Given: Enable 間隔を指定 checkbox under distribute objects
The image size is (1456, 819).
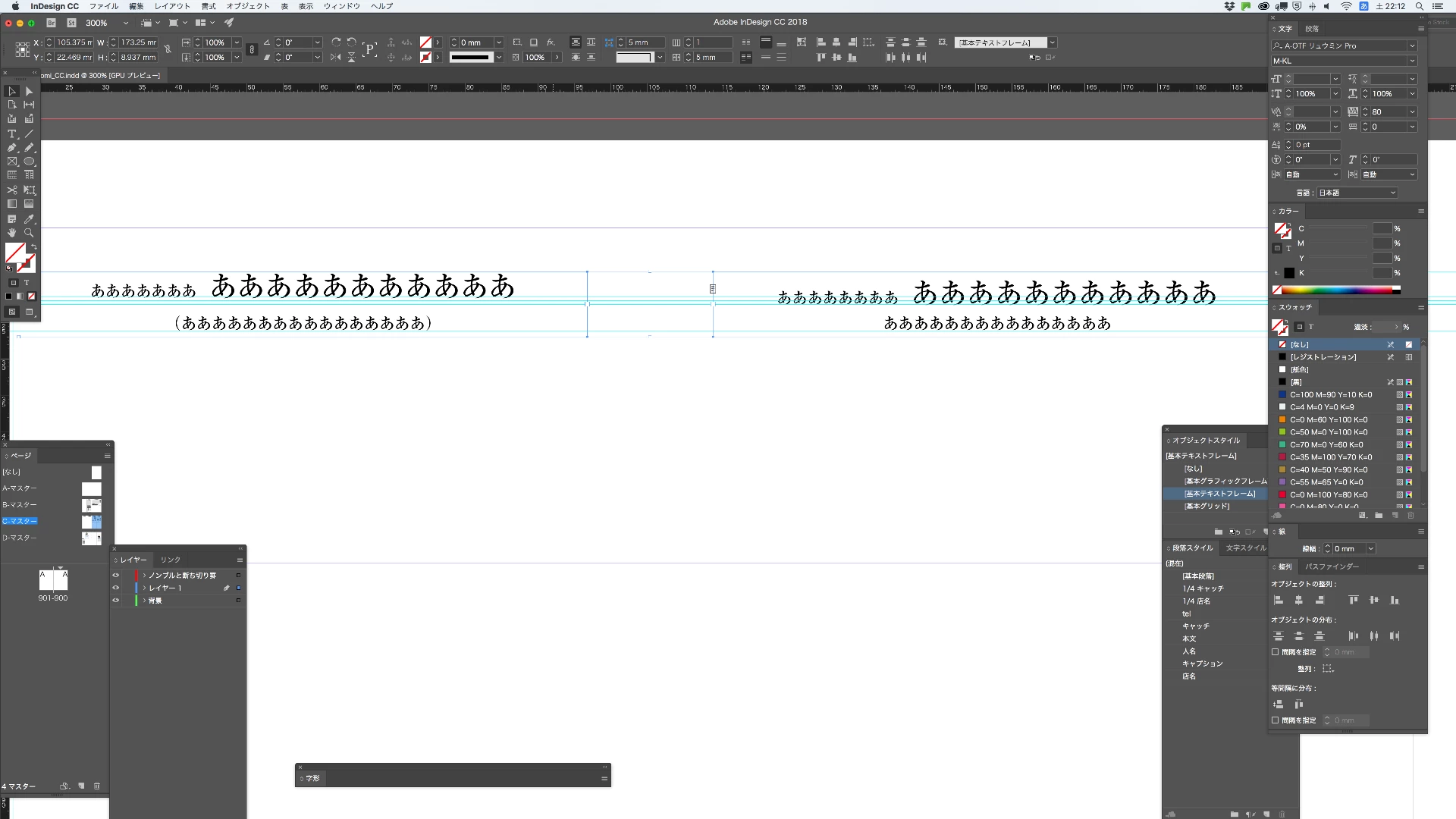Looking at the screenshot, I should (x=1276, y=652).
